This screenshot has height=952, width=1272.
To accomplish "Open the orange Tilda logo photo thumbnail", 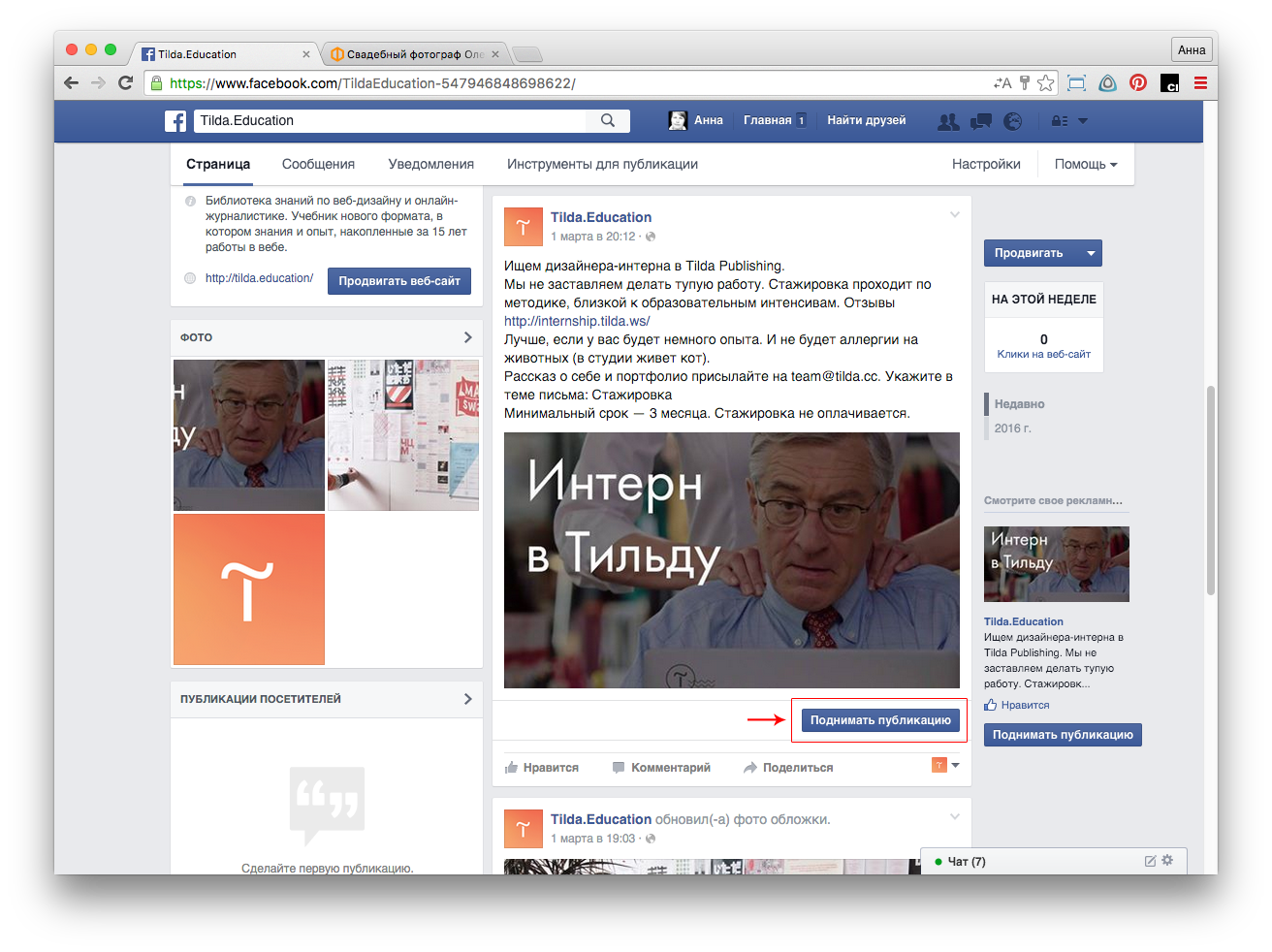I will (x=249, y=589).
